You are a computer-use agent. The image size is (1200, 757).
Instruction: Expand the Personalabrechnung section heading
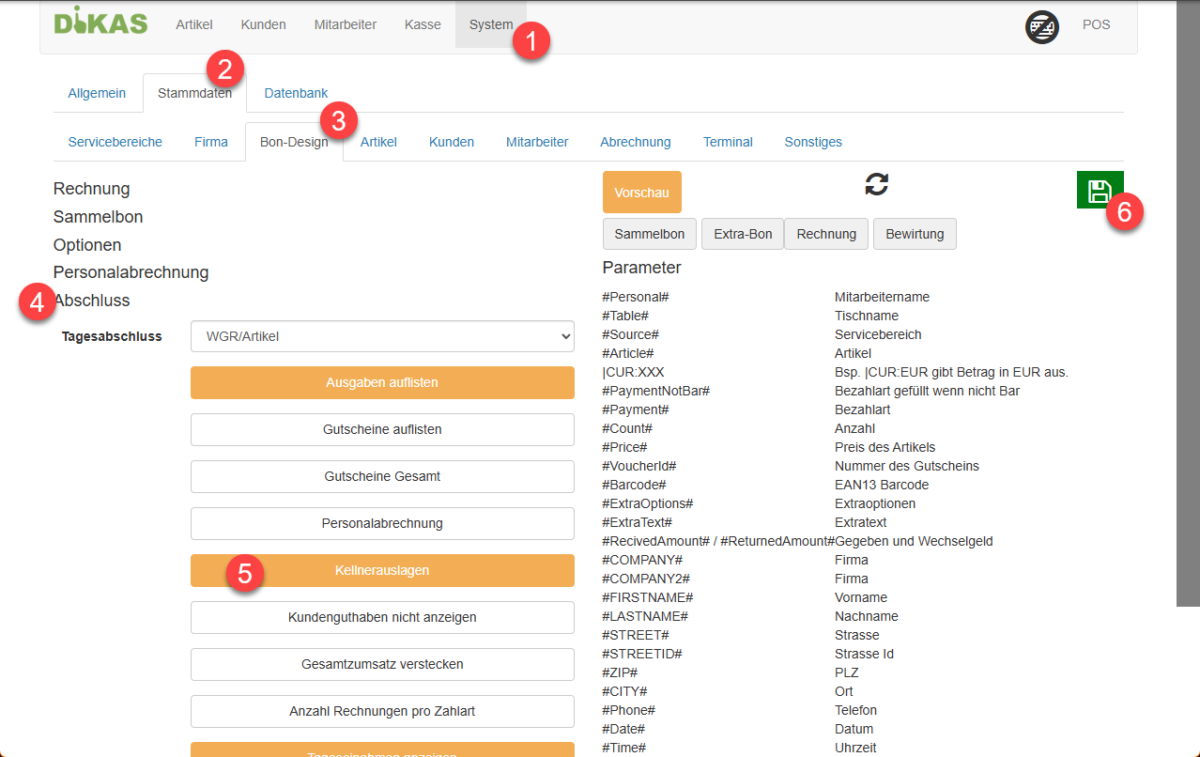[131, 273]
